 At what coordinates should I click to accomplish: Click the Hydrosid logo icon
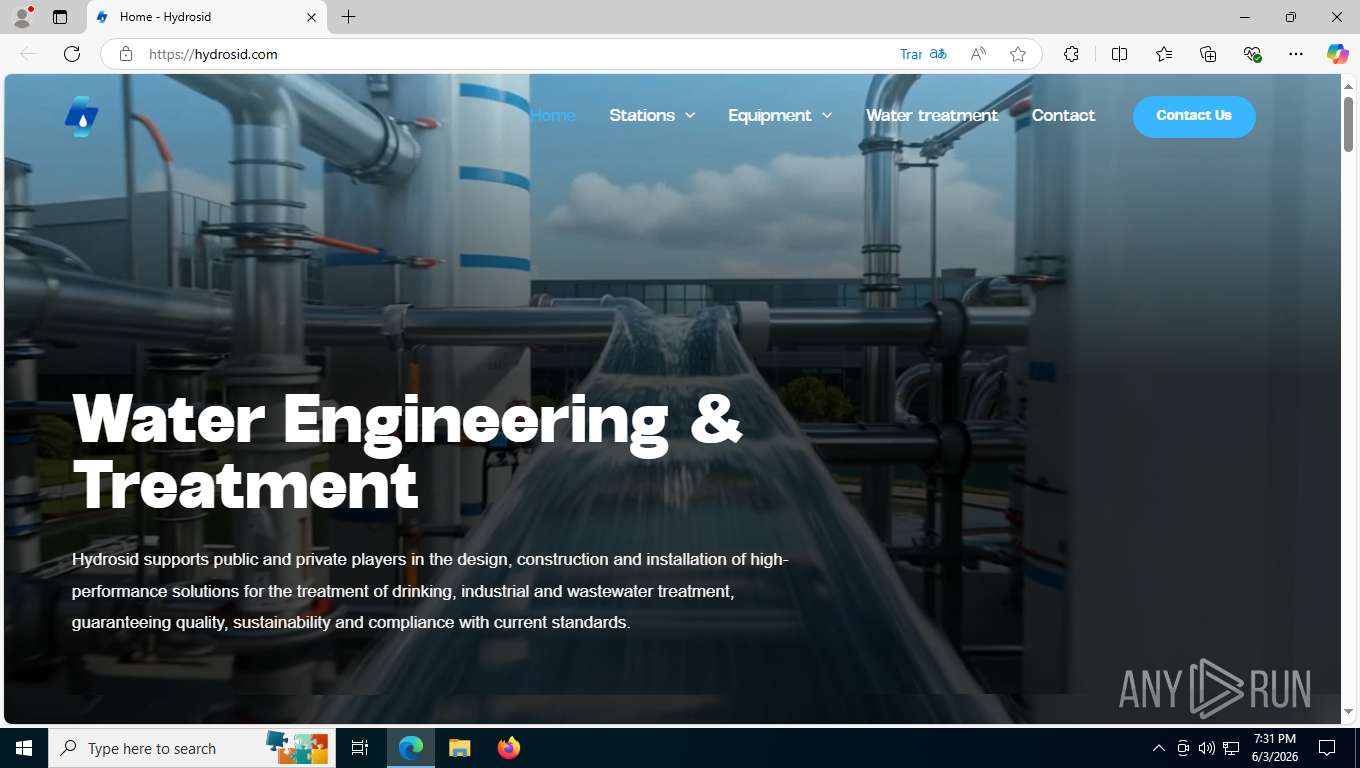pos(82,116)
